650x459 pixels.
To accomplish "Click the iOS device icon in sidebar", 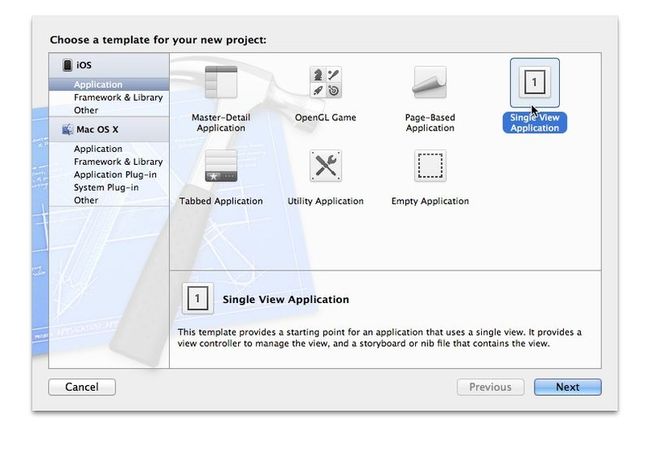I will click(x=67, y=65).
